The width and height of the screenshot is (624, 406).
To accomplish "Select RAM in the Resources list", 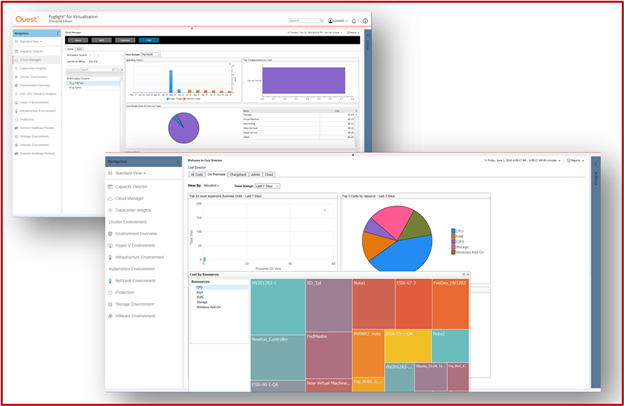I will tap(200, 292).
